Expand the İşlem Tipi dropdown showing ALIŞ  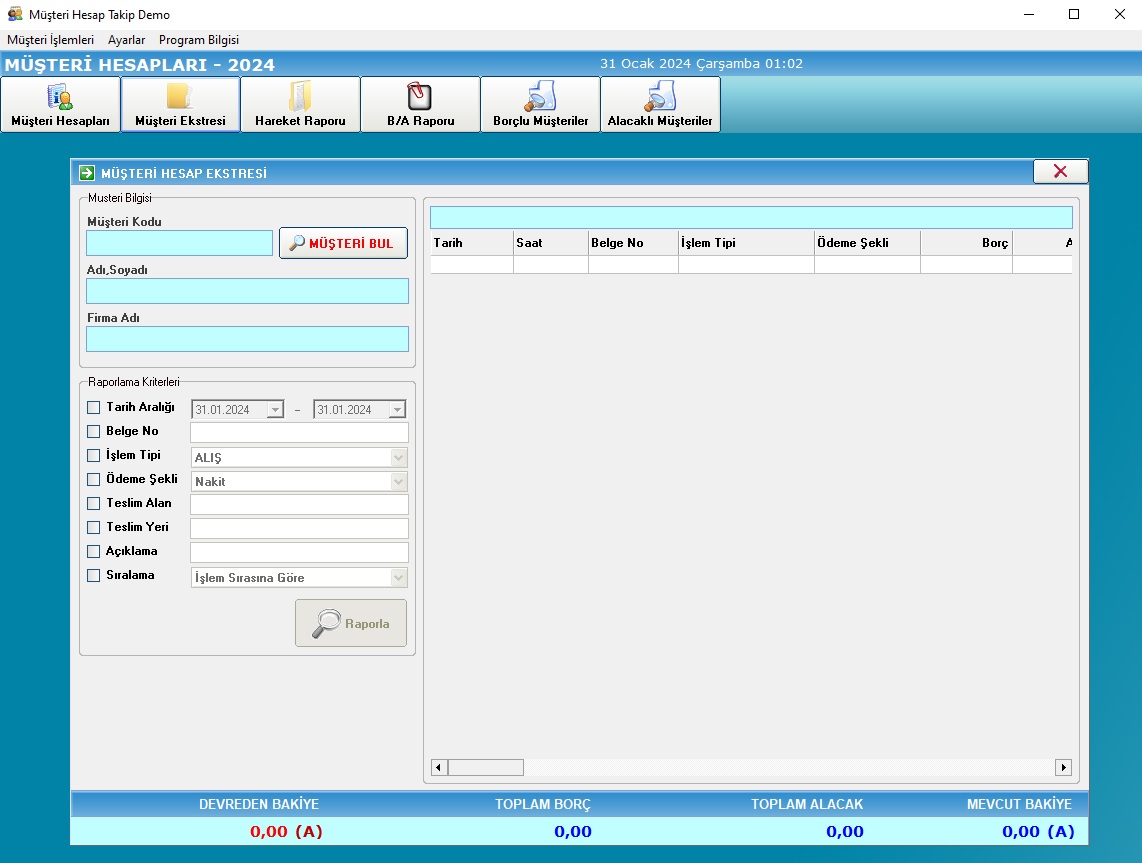click(398, 457)
